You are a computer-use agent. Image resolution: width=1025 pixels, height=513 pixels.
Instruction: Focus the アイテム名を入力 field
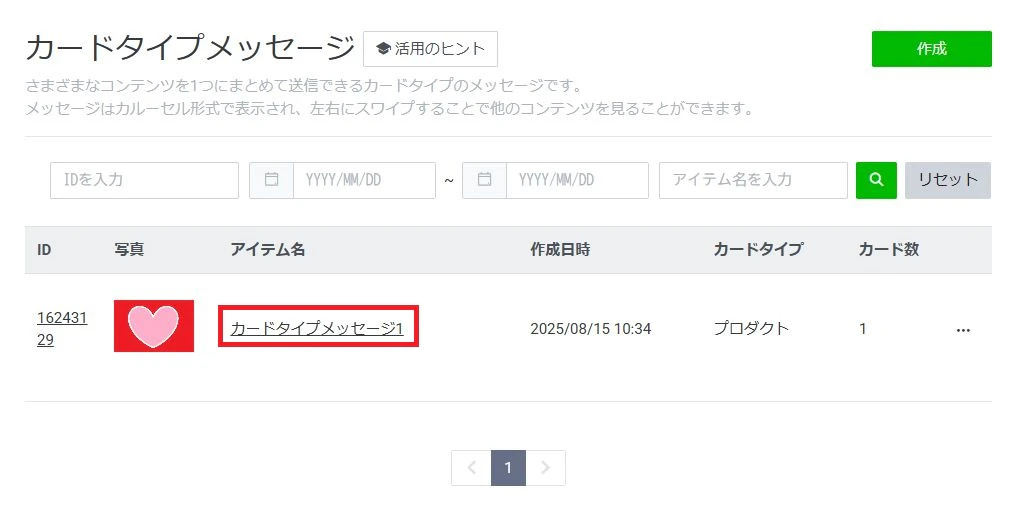[753, 180]
